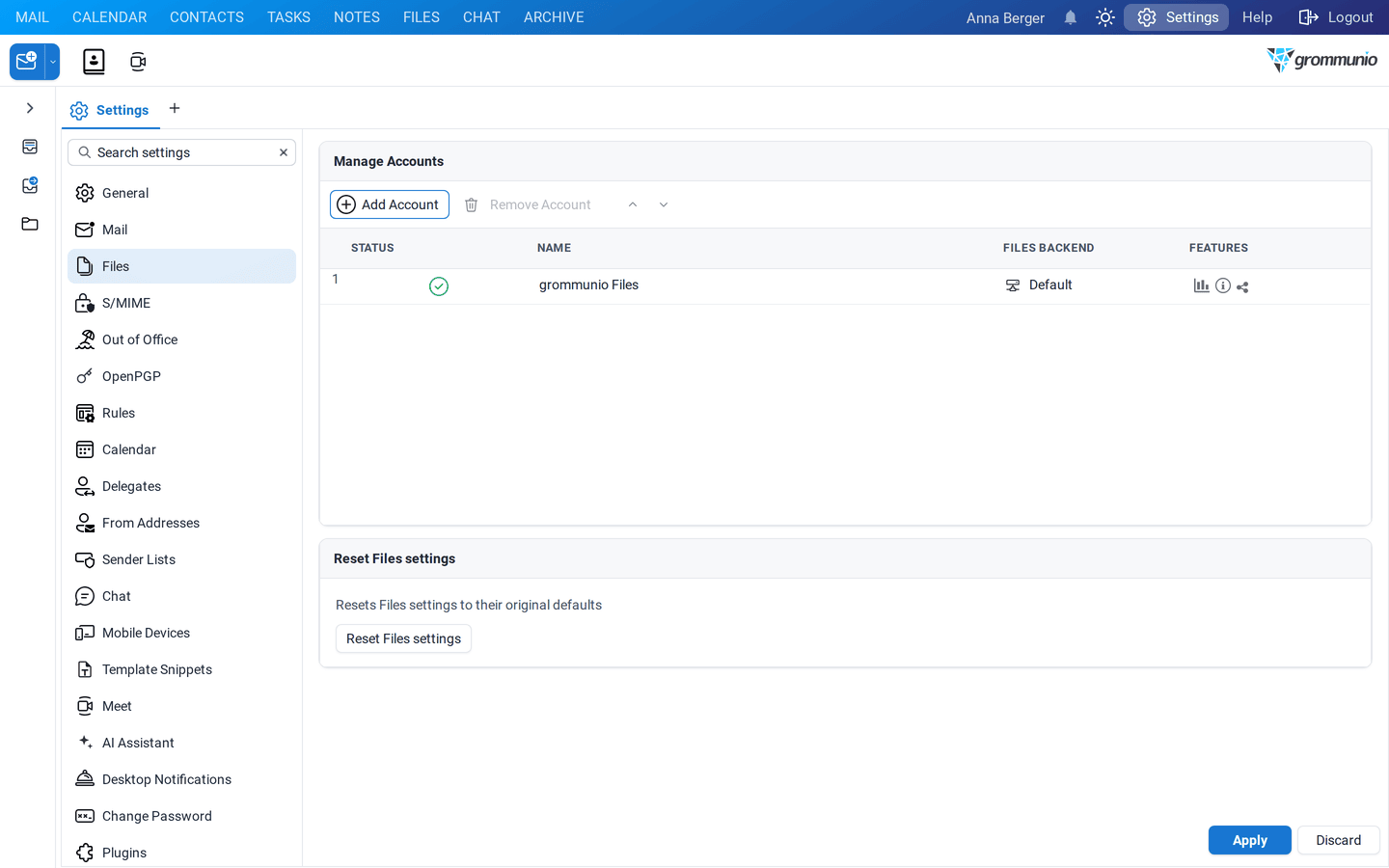Open the Sender Lists settings
This screenshot has height=868, width=1389.
pos(181,559)
